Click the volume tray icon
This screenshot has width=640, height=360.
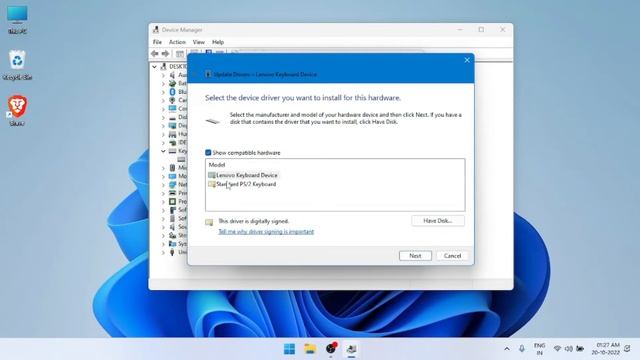pos(569,349)
